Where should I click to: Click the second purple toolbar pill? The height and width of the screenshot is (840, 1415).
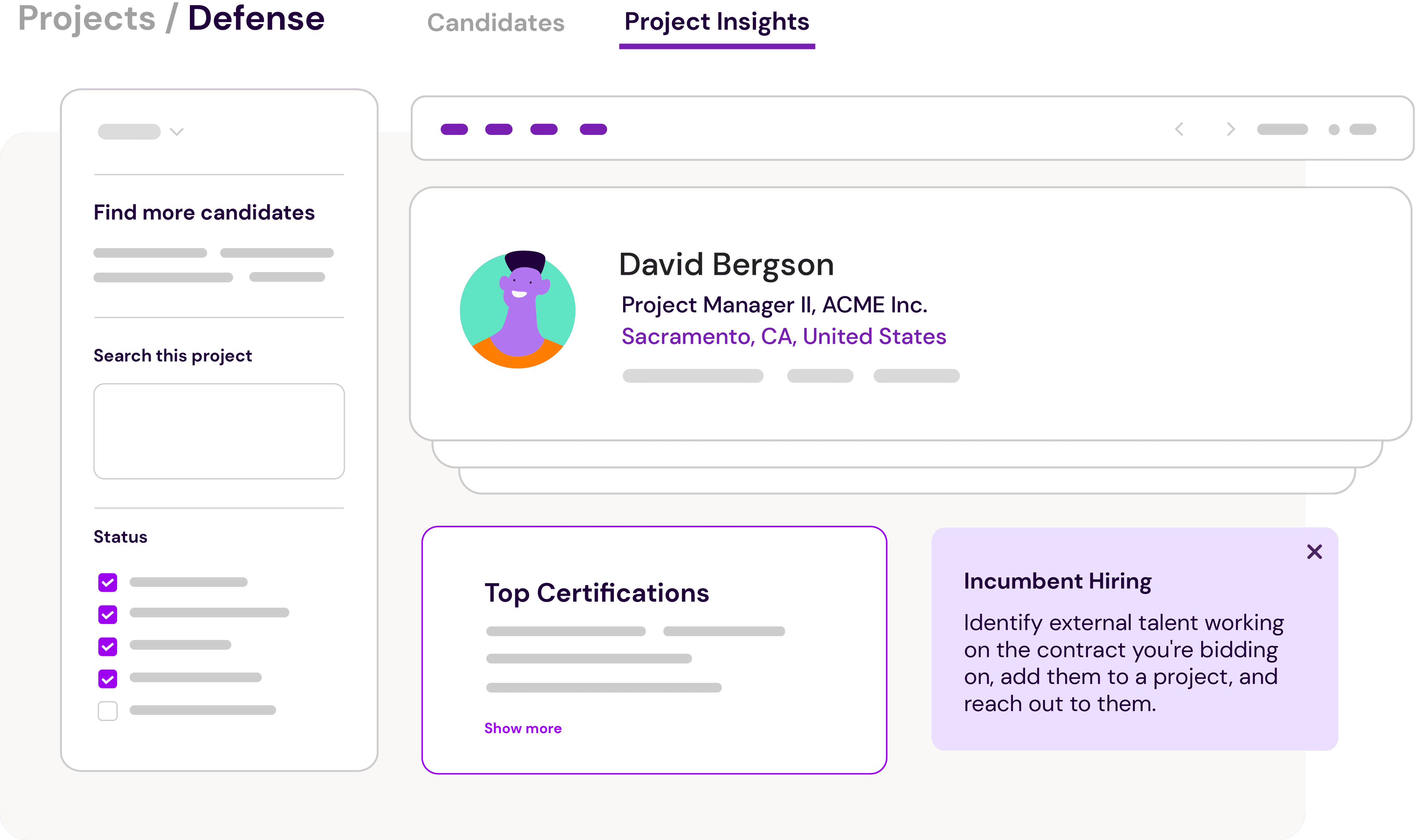click(x=499, y=130)
